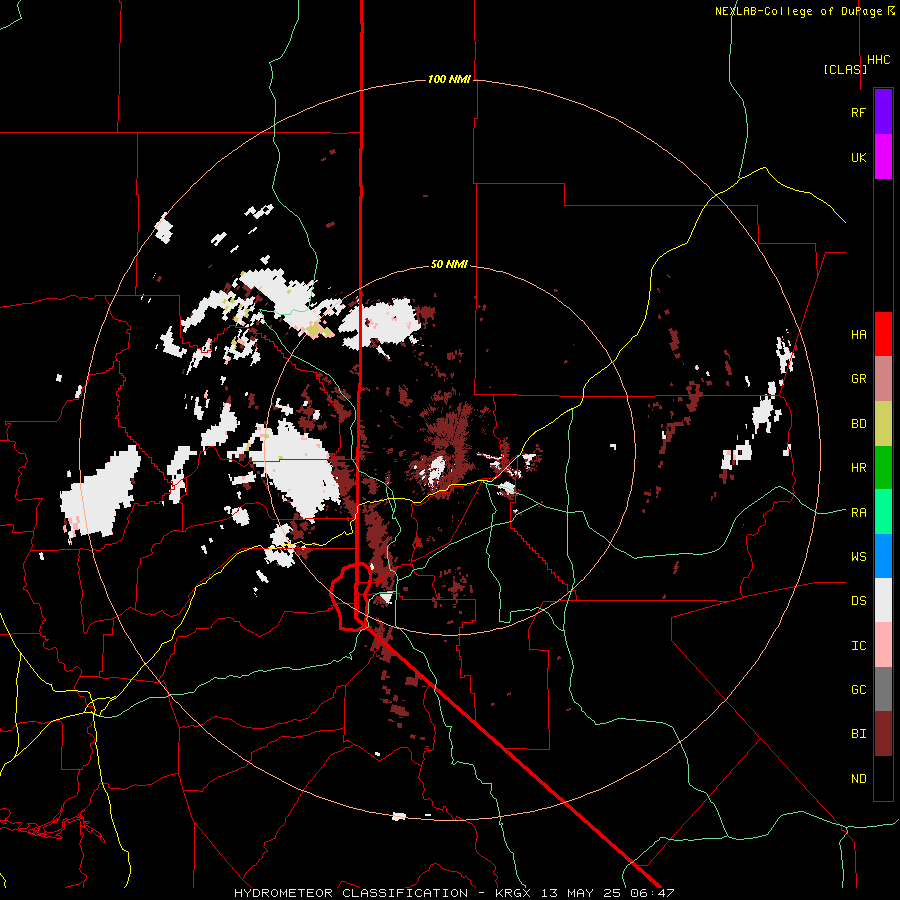Click the red HA legend color swatch

883,334
